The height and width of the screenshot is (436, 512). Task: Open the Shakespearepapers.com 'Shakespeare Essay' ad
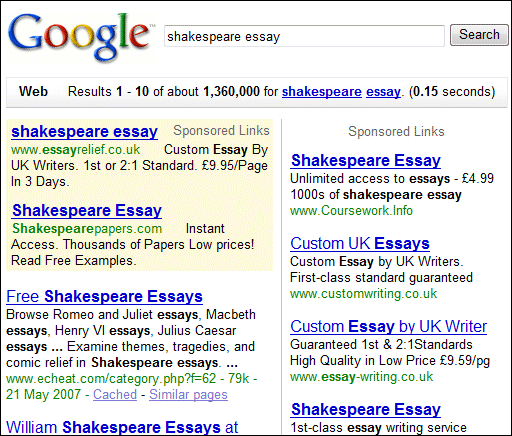click(x=87, y=211)
